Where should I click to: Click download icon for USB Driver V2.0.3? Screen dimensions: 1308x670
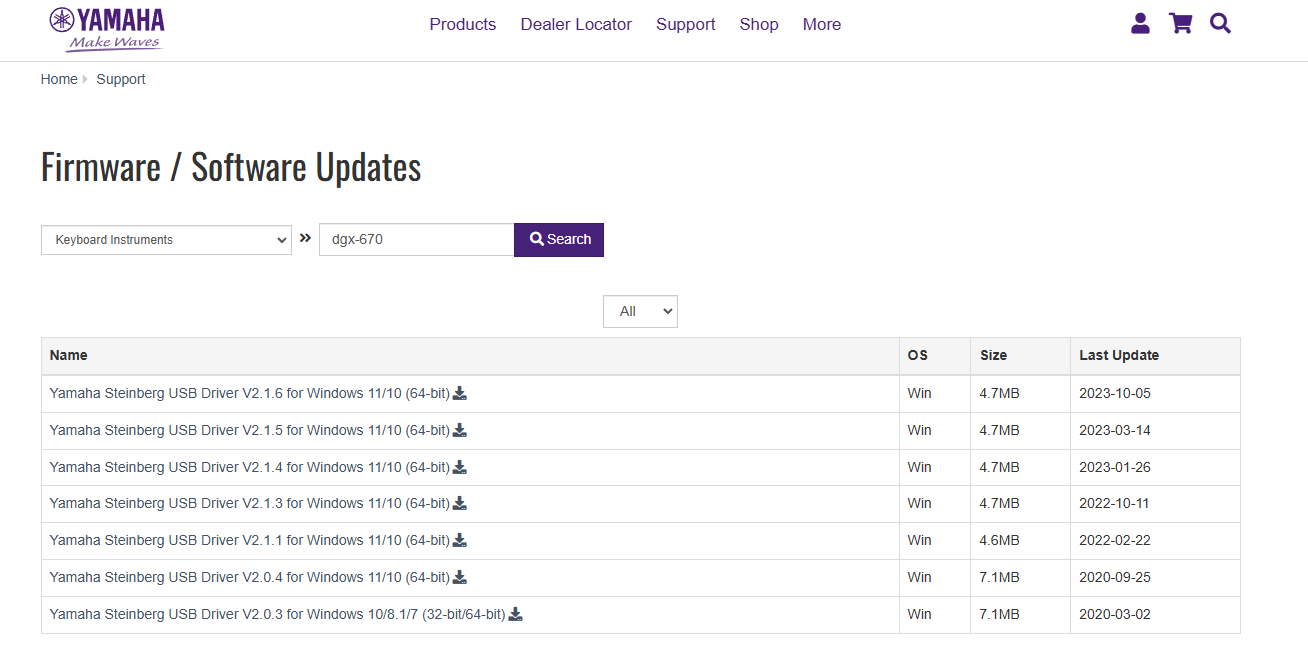pos(516,614)
